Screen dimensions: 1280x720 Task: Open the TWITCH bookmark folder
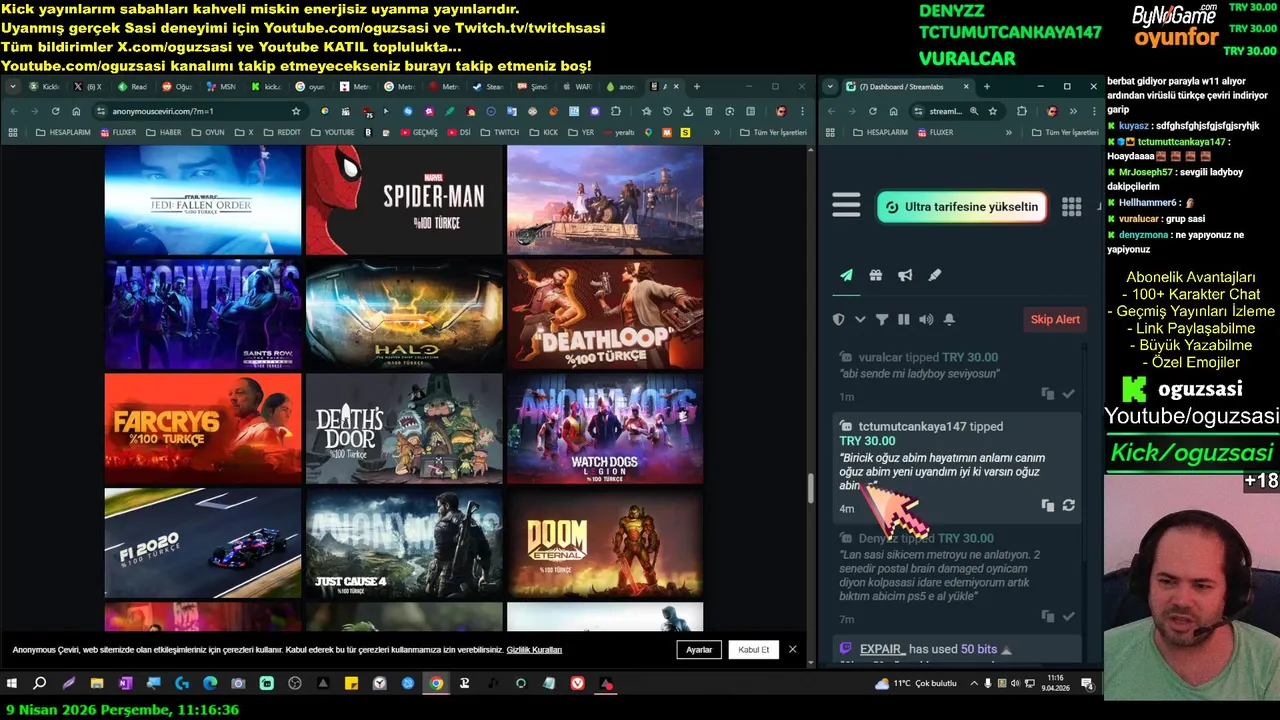(x=500, y=132)
